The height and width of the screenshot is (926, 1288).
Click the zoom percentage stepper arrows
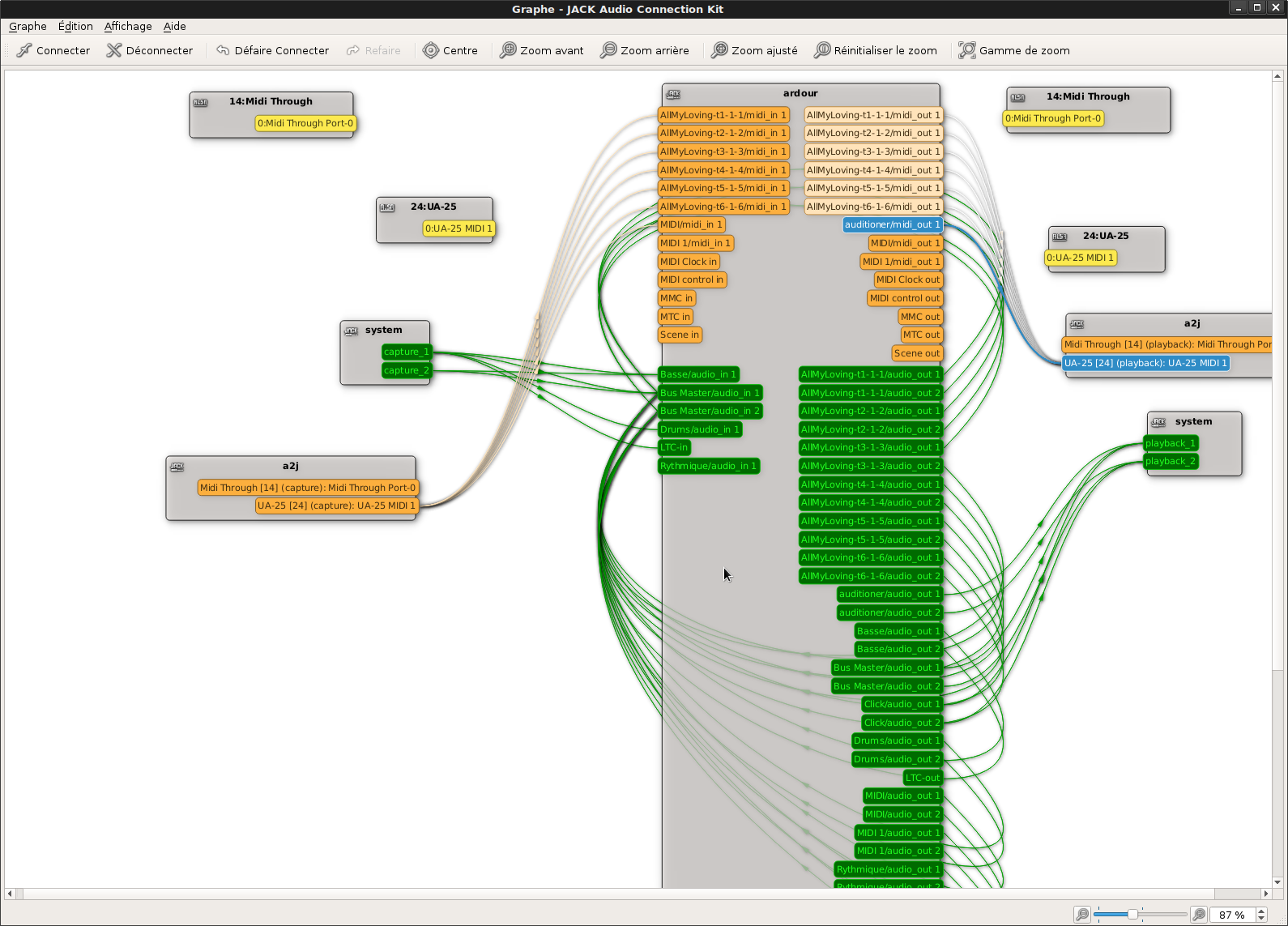pyautogui.click(x=1261, y=915)
